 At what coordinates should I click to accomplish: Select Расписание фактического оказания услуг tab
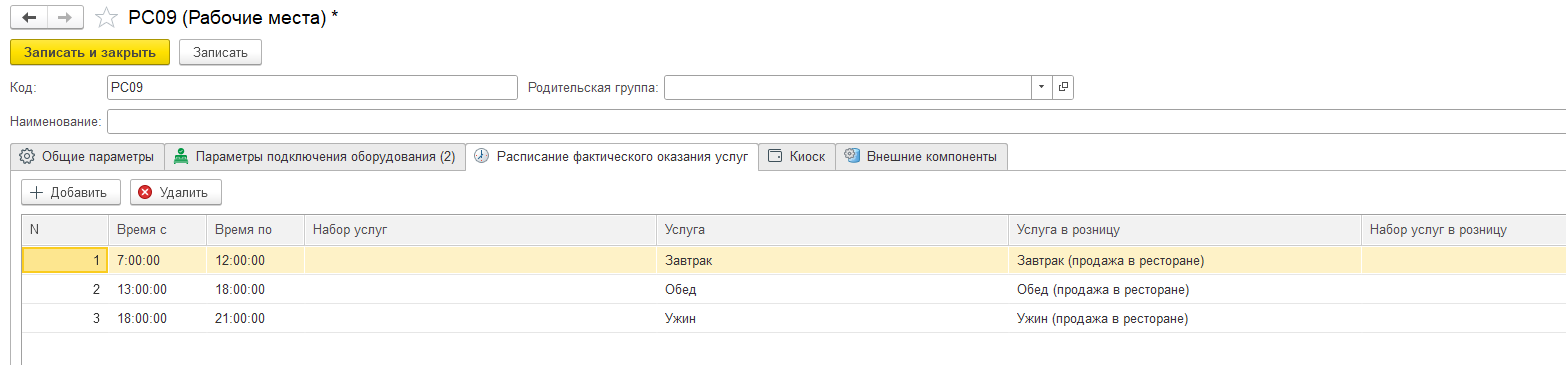click(611, 156)
